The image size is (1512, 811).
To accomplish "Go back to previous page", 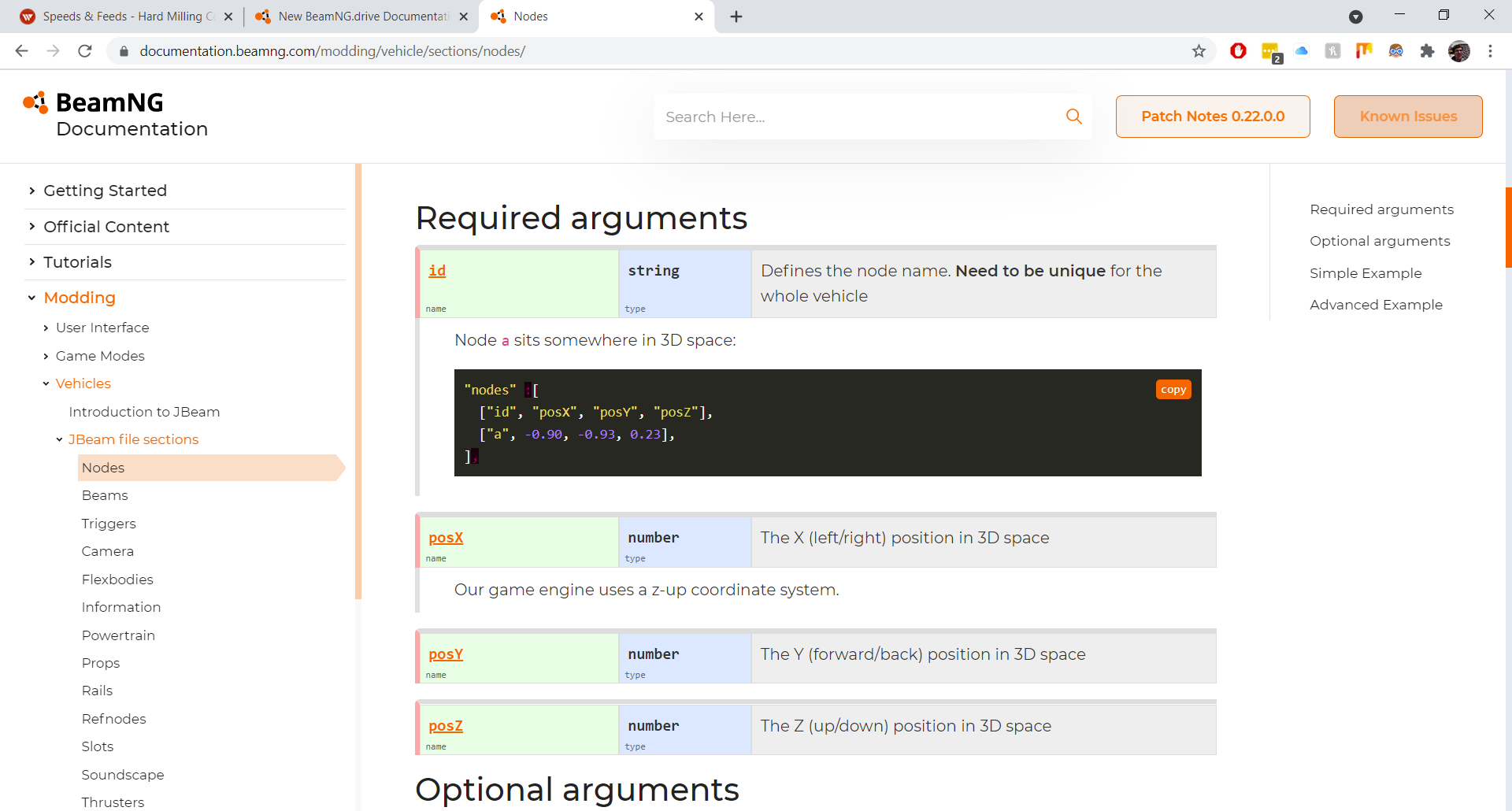I will point(22,51).
